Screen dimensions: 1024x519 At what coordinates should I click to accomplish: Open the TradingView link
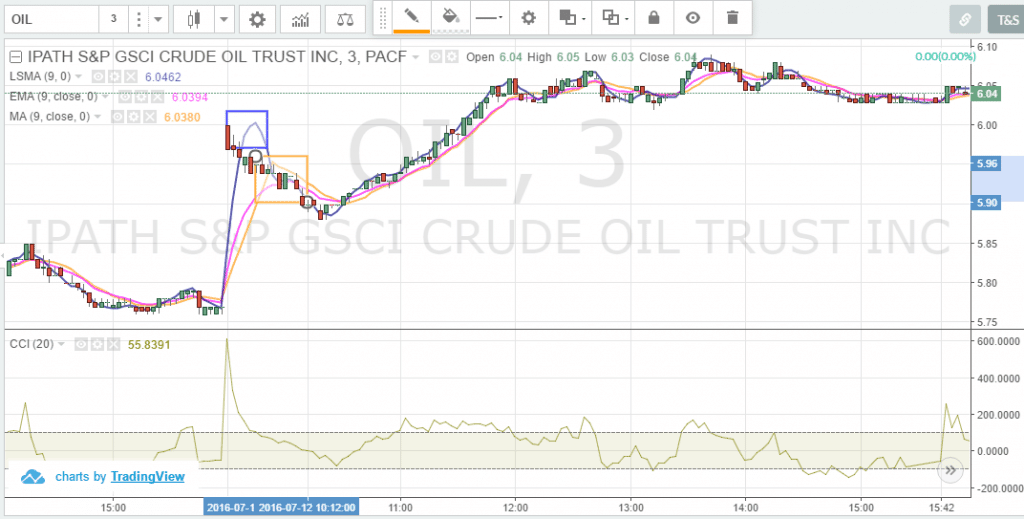147,477
